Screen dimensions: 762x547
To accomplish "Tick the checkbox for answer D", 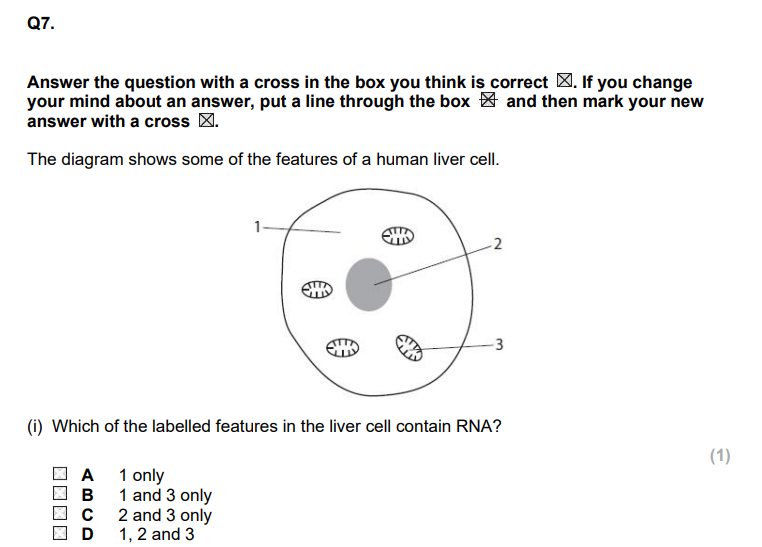I will pos(60,533).
